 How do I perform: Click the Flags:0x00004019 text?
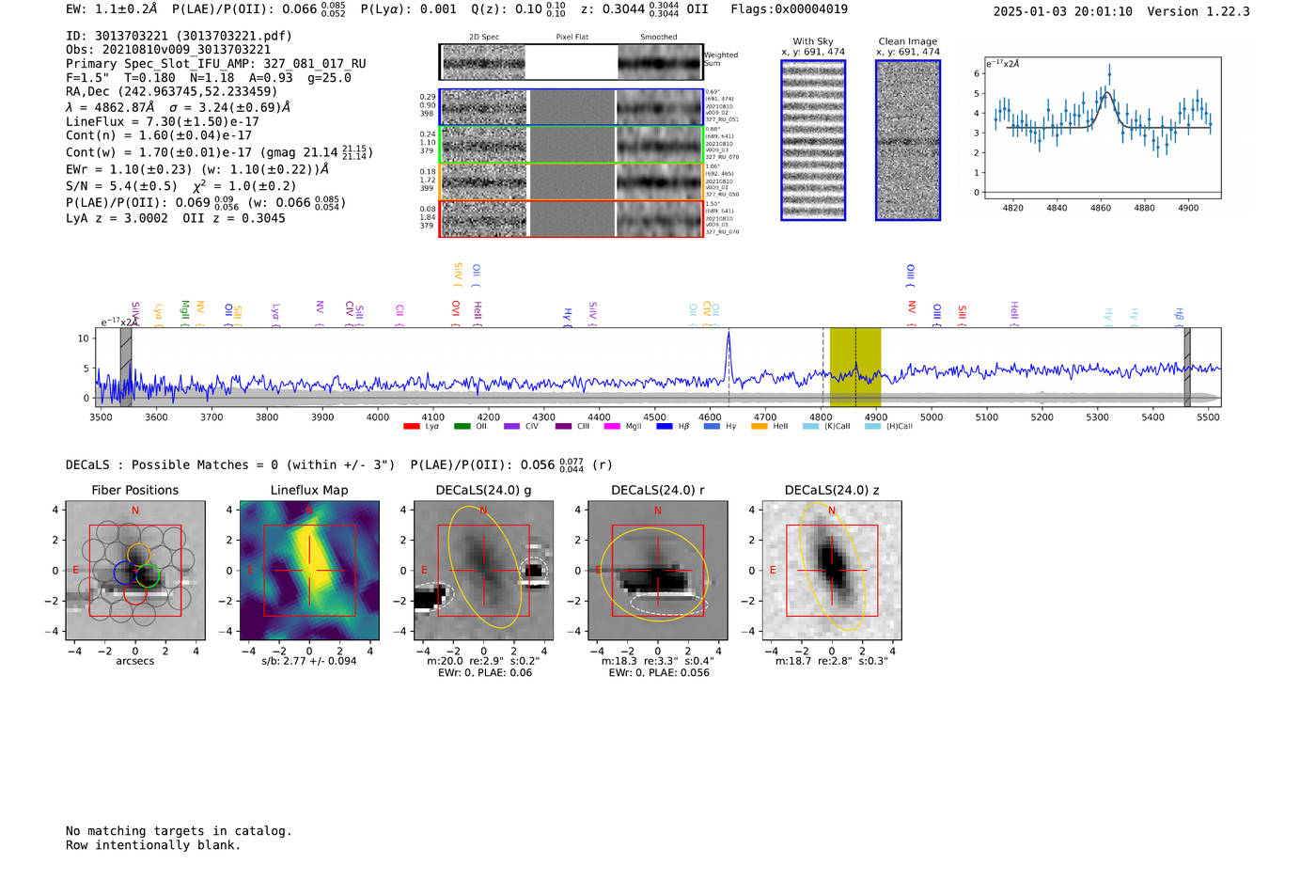coord(790,9)
